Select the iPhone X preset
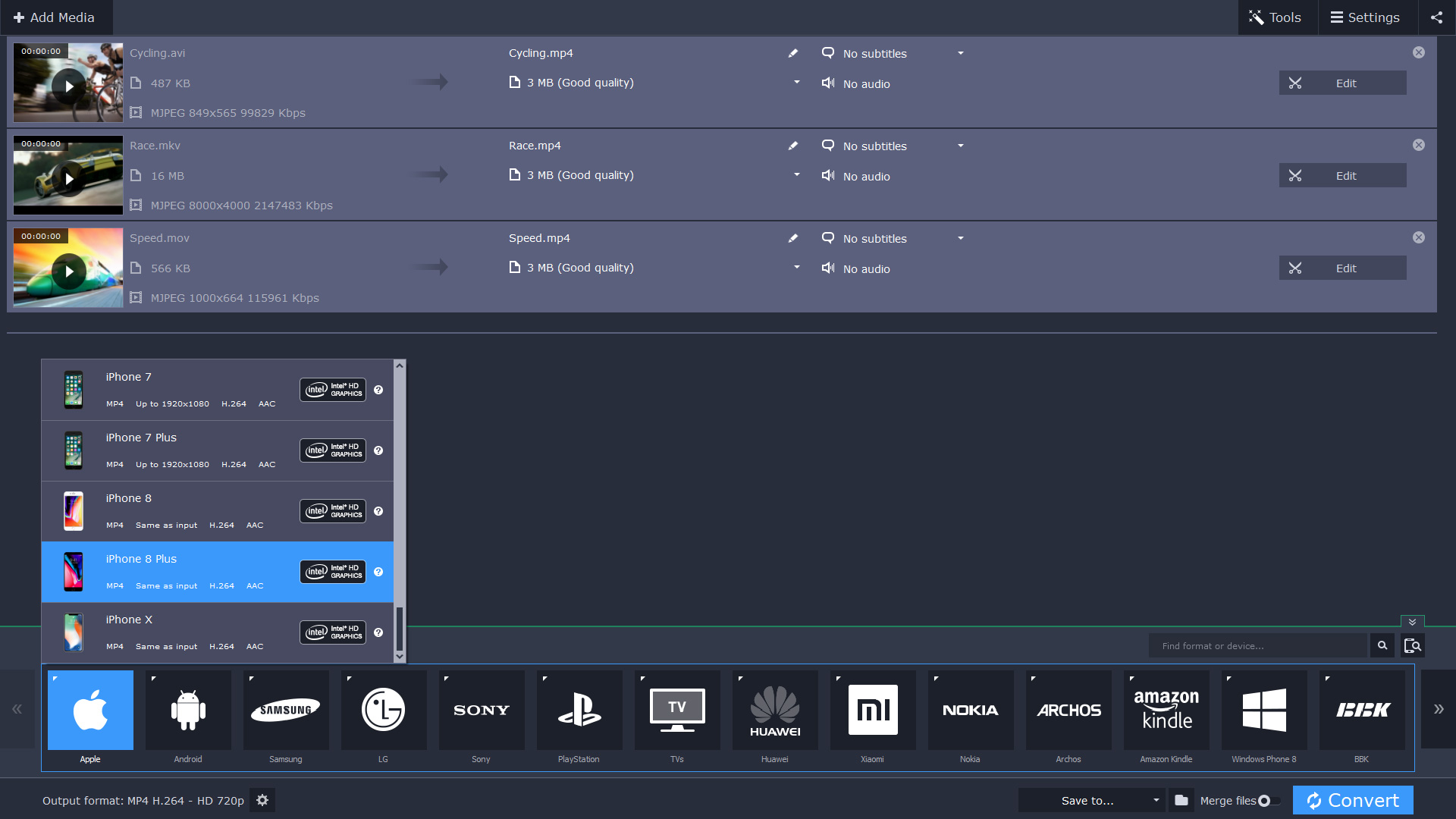This screenshot has width=1456, height=819. [x=190, y=632]
